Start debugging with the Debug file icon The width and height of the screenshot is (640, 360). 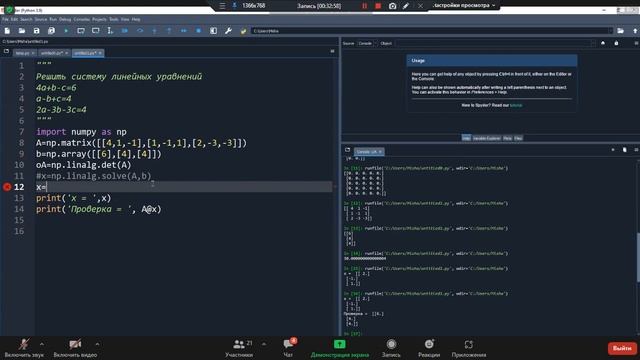coord(125,31)
